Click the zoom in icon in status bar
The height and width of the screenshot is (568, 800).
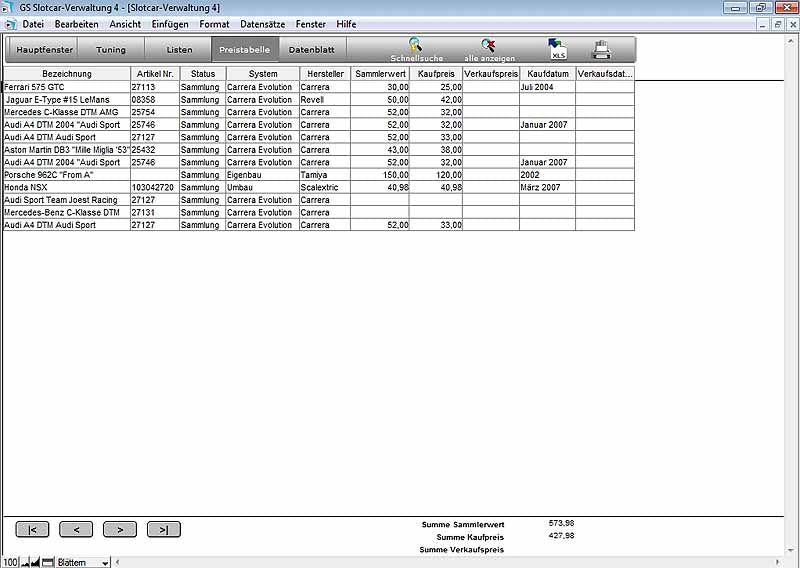(35, 563)
